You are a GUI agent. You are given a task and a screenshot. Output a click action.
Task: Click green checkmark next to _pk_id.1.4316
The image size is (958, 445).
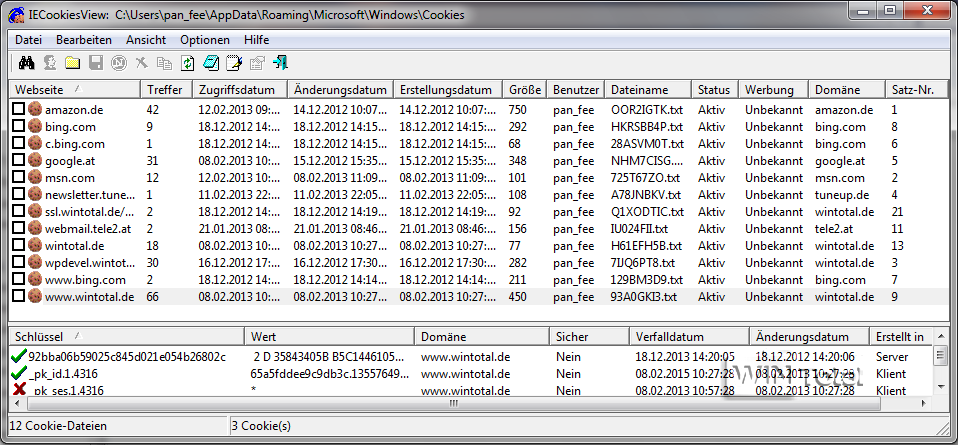click(x=19, y=373)
